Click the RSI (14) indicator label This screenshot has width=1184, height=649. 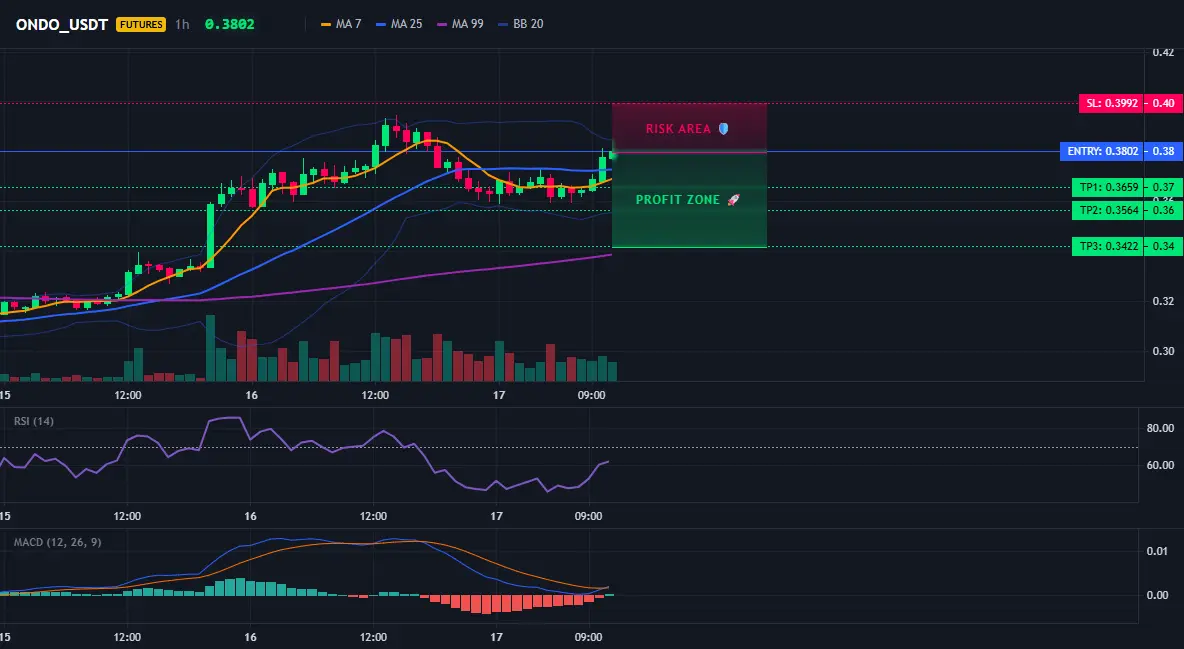34,421
